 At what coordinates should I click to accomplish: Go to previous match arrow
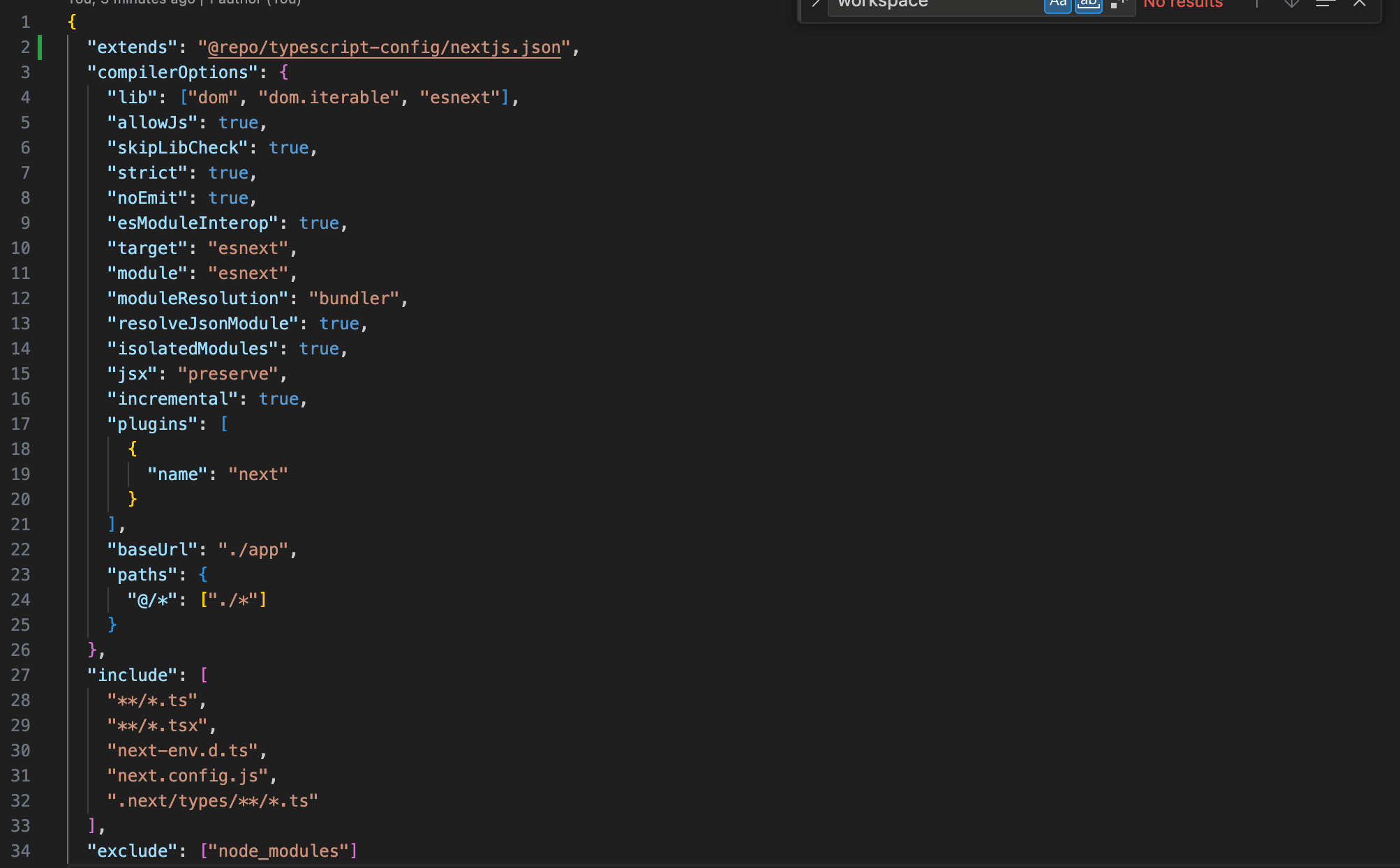1257,3
